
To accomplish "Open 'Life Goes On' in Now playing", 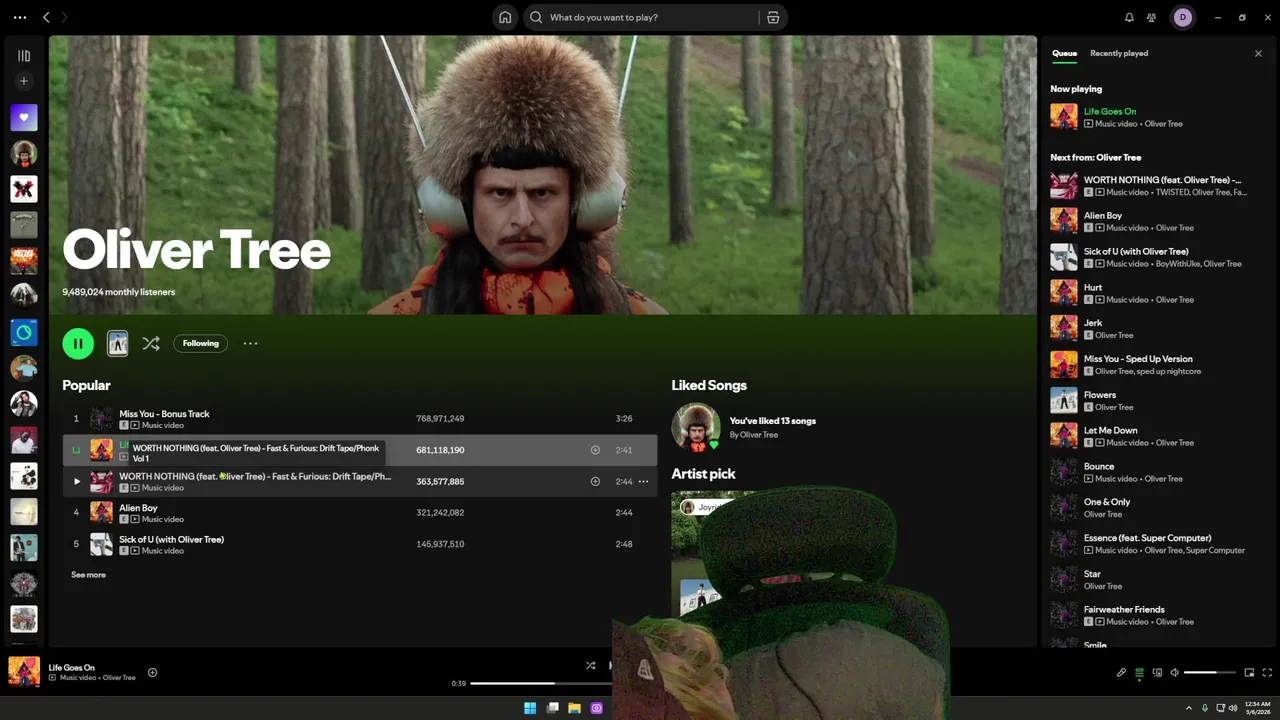I will pos(1110,111).
